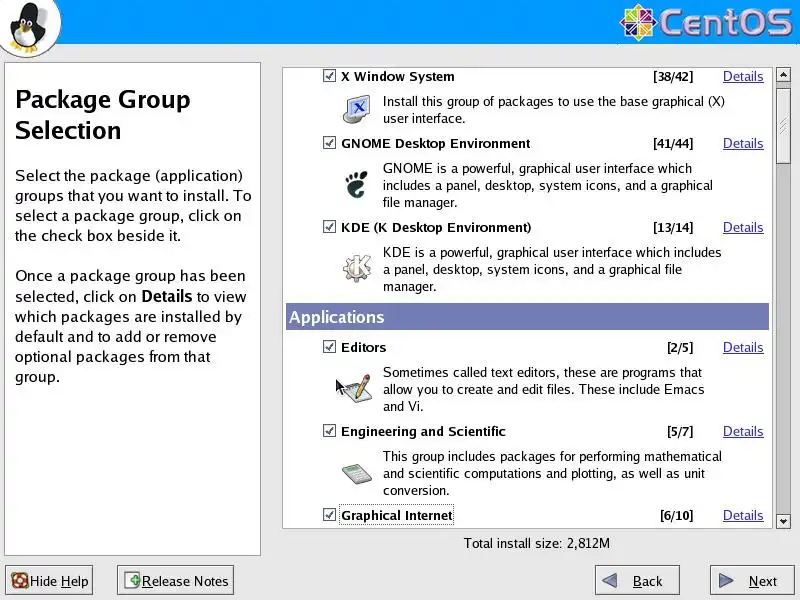Screen dimensions: 800x600
Task: Click the Total install size text
Action: [x=536, y=543]
